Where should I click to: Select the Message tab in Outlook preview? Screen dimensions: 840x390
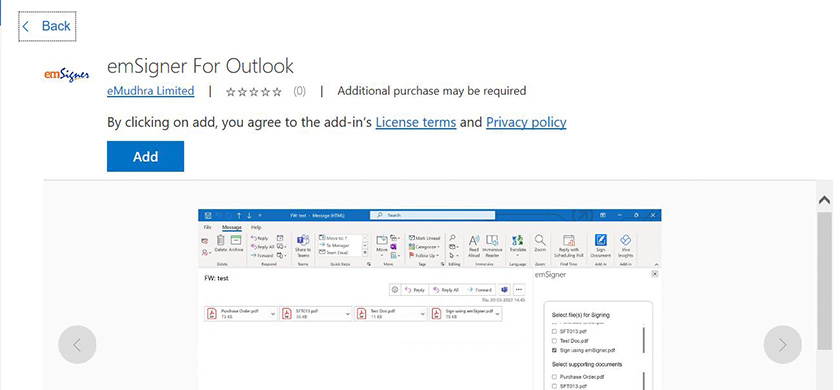pyautogui.click(x=232, y=227)
